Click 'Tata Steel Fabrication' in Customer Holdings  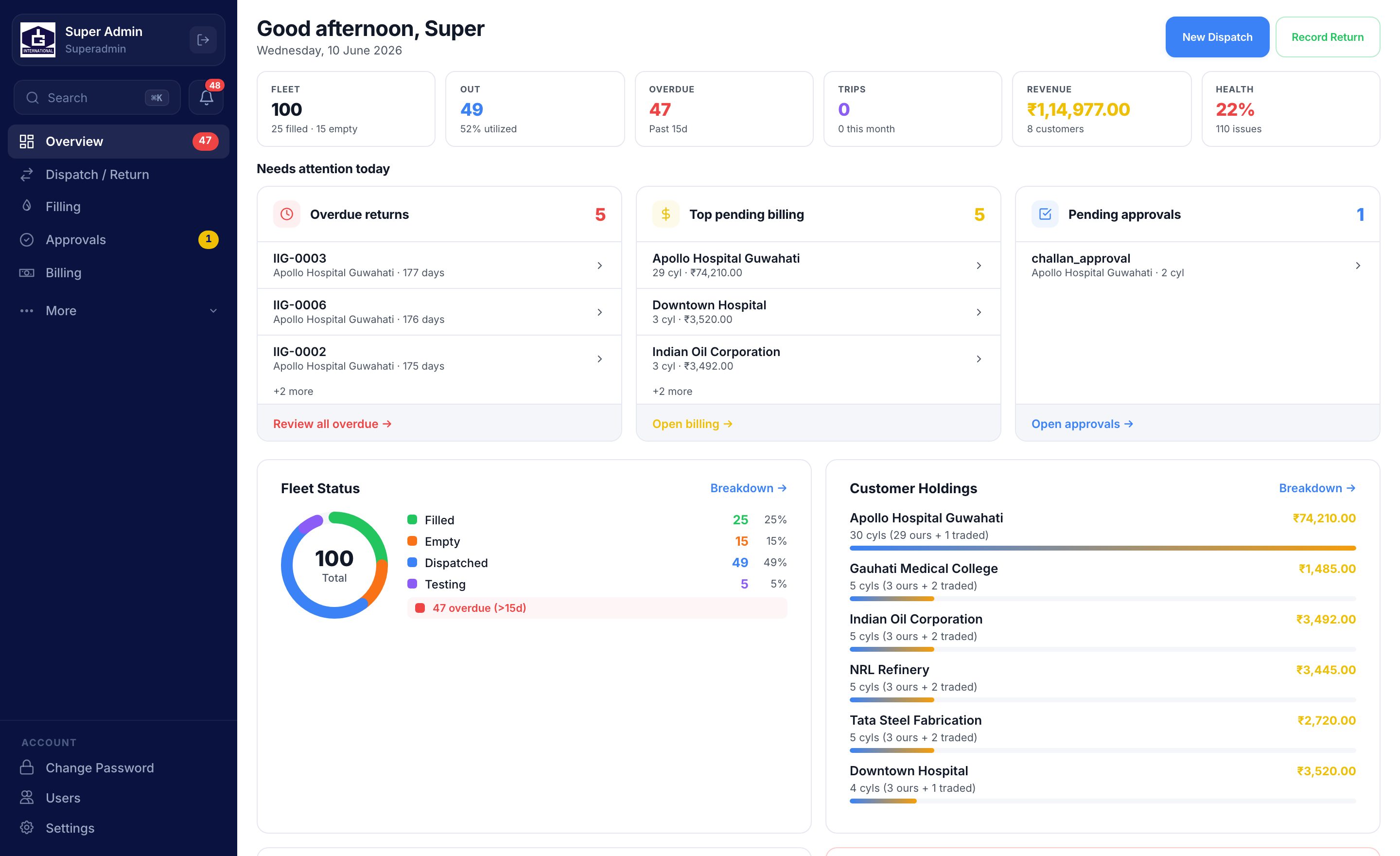tap(915, 720)
